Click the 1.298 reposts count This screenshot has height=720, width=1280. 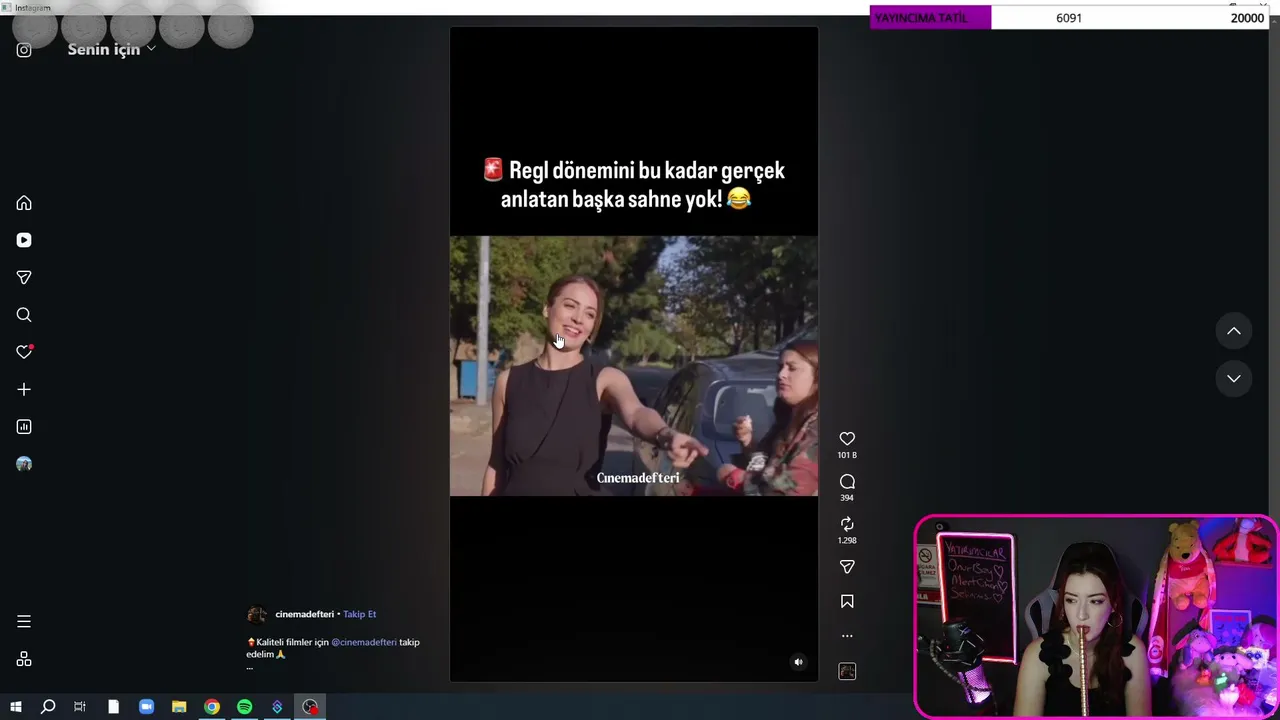[847, 541]
